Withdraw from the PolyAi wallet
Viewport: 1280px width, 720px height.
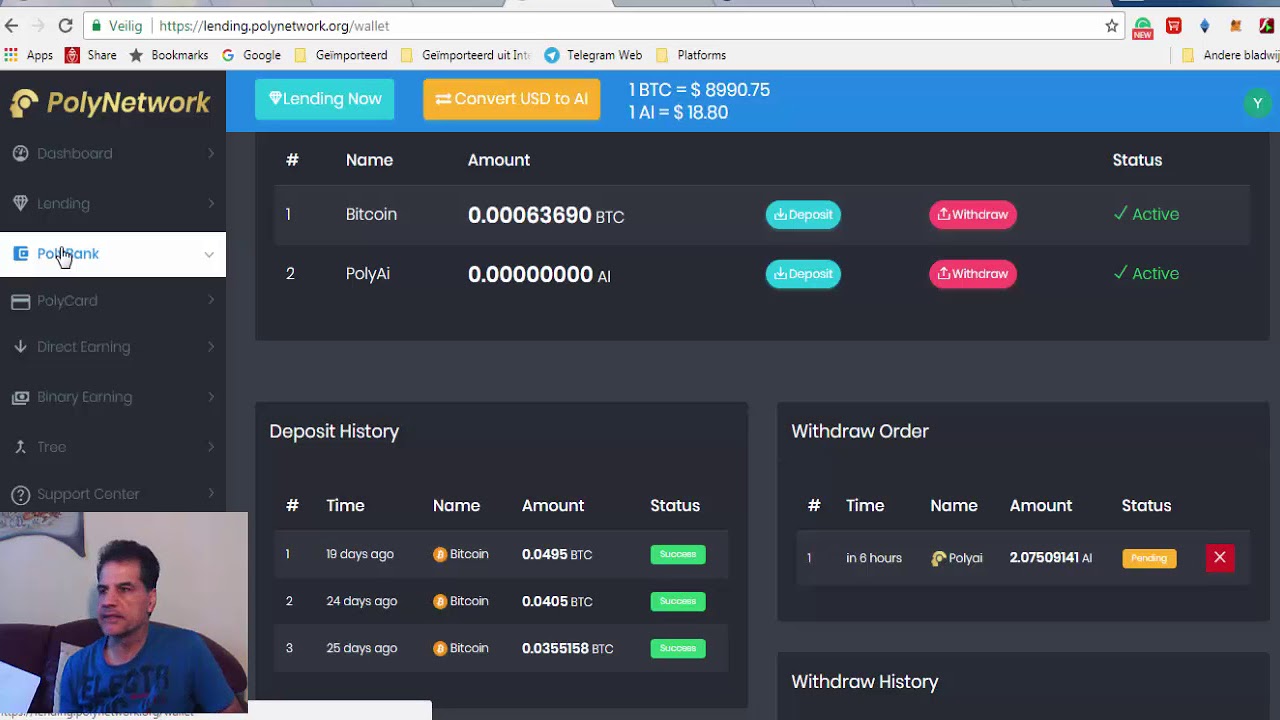coord(973,273)
